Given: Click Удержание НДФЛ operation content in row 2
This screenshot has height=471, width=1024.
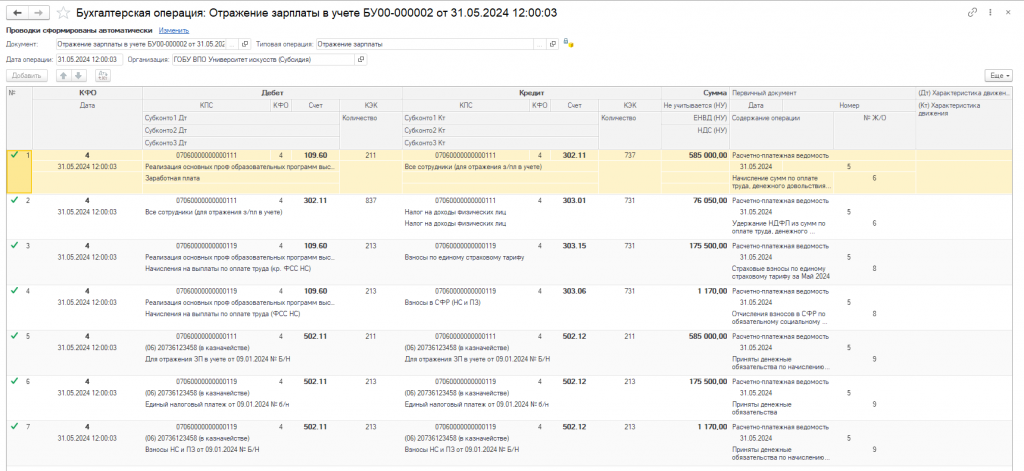Looking at the screenshot, I should pos(779,227).
